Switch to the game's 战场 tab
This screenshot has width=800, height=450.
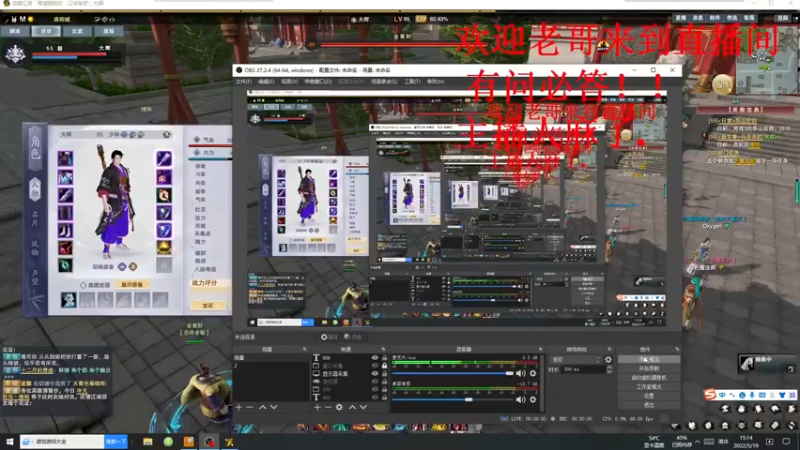[x=109, y=32]
